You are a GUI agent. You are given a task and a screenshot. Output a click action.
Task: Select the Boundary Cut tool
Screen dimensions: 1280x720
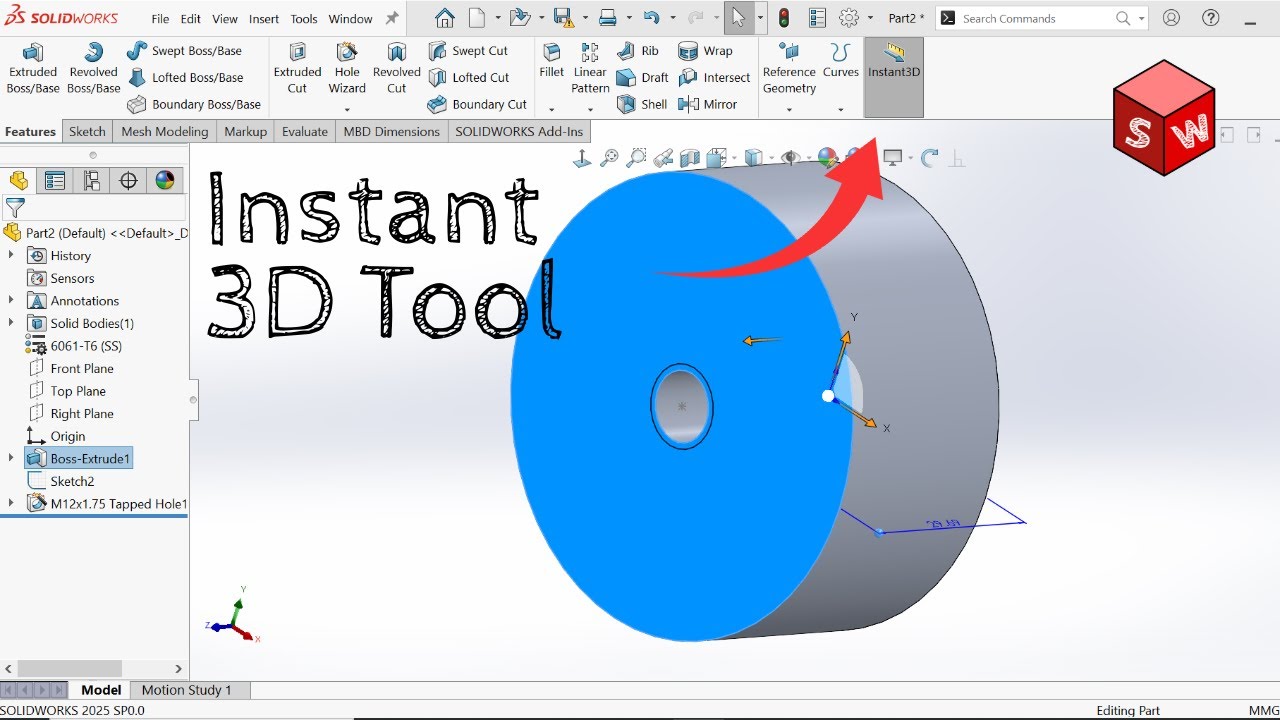(x=477, y=104)
